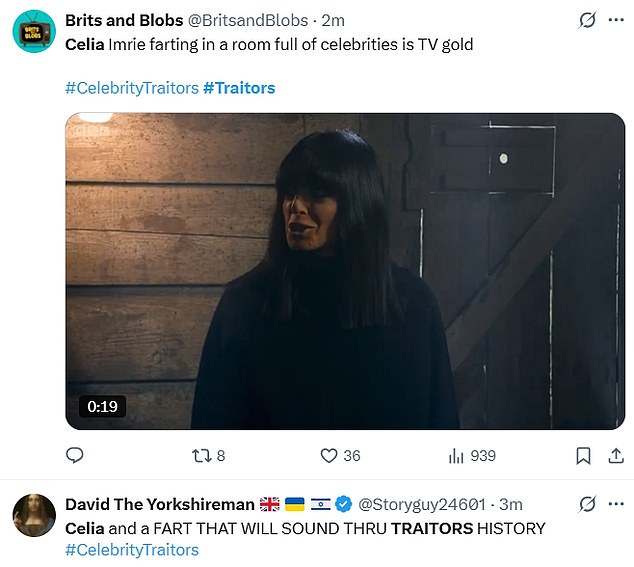
Task: Open #CelebrityTraitors hashtag in David's tweet
Action: [131, 550]
